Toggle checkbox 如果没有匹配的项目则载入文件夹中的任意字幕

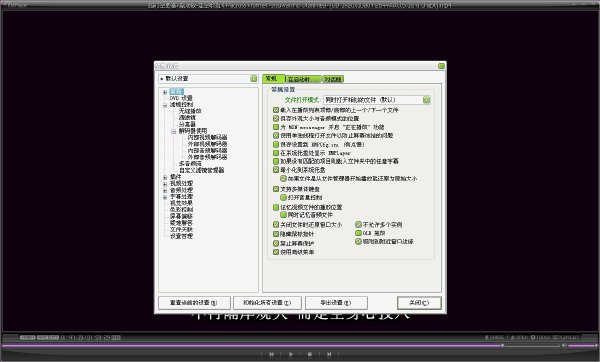click(x=276, y=161)
